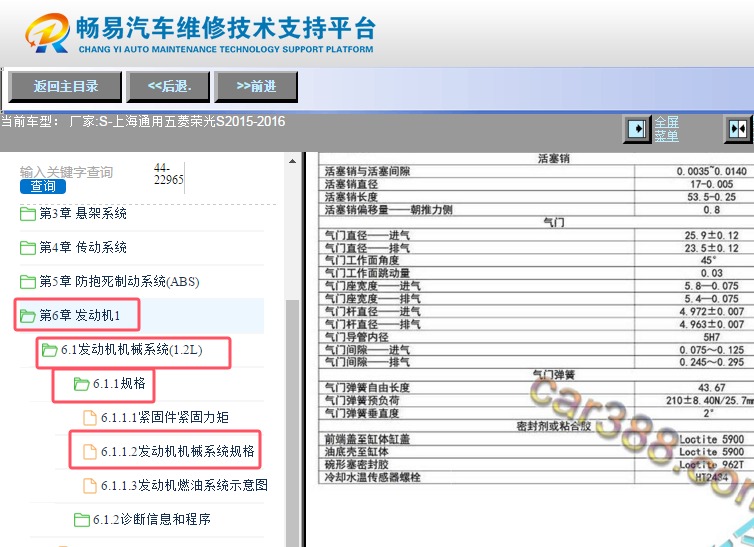The width and height of the screenshot is (754, 547).
Task: Click the collapse-panels double-arrow icon
Action: point(738,129)
